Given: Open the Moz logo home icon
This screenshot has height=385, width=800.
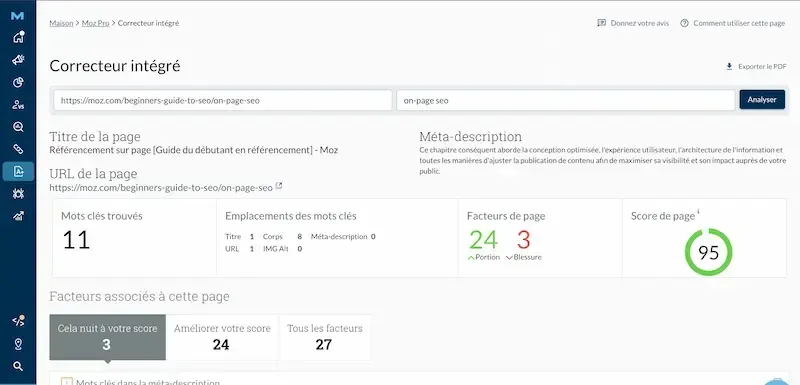Looking at the screenshot, I should (17, 16).
